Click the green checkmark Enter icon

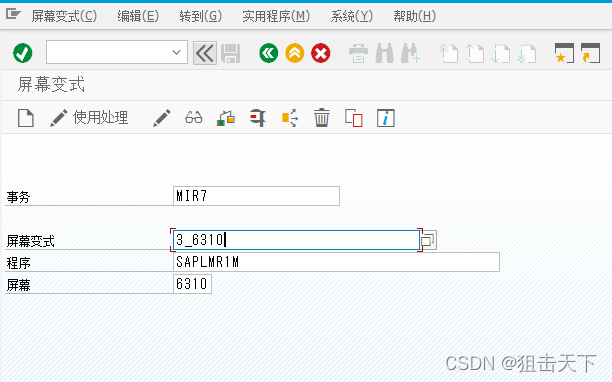click(23, 53)
